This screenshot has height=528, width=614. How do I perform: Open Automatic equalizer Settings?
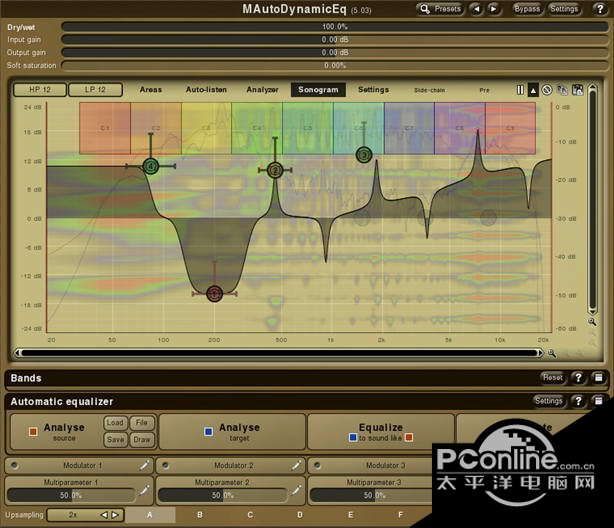549,401
